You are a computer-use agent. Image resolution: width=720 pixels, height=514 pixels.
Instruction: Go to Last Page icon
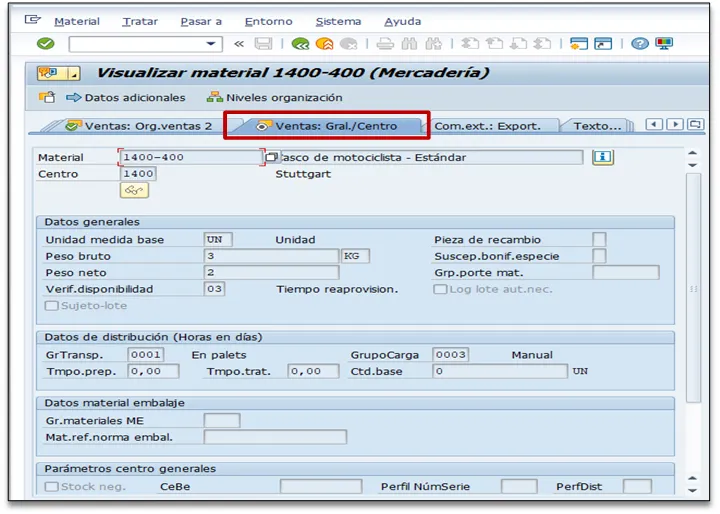click(542, 44)
